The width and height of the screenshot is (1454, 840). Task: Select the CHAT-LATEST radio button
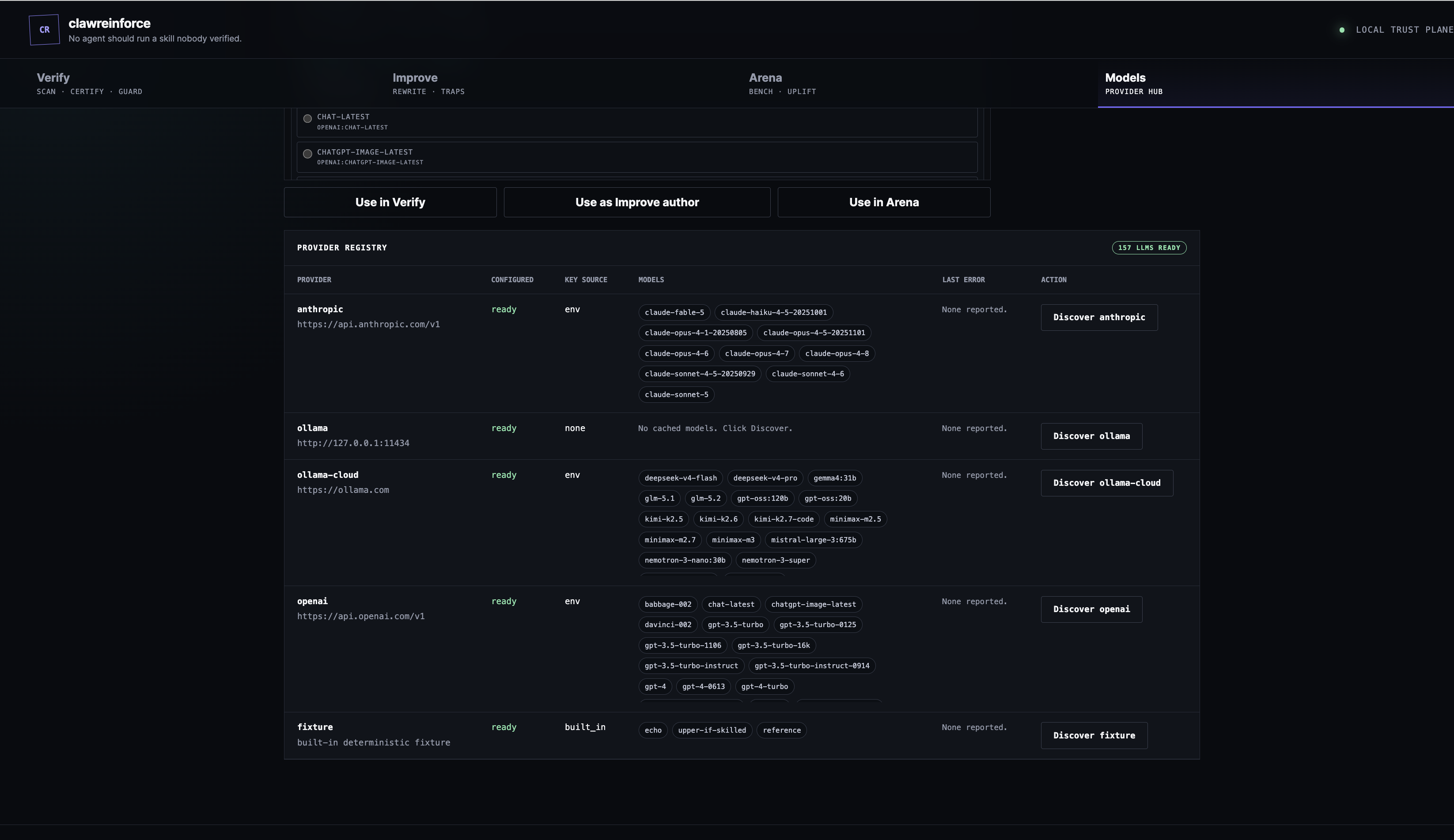[307, 118]
